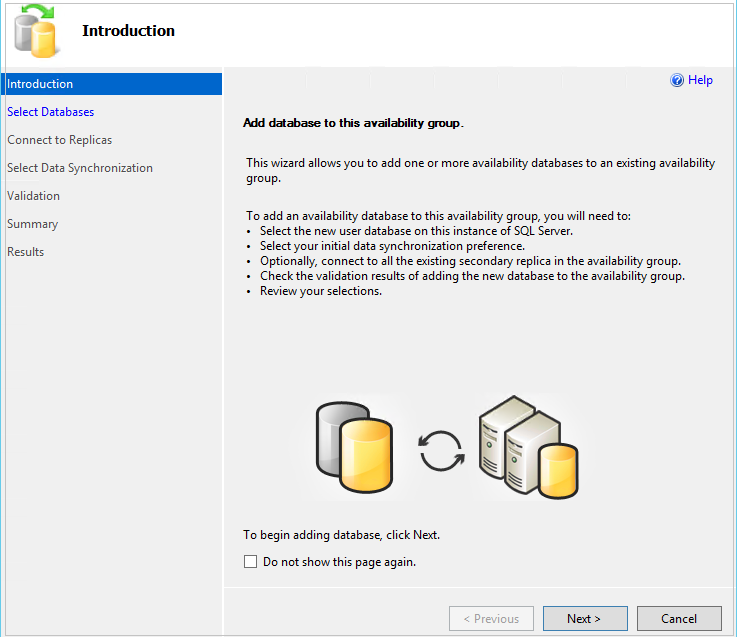The height and width of the screenshot is (637, 737).
Task: Jump to the Validation step
Action: [x=34, y=196]
